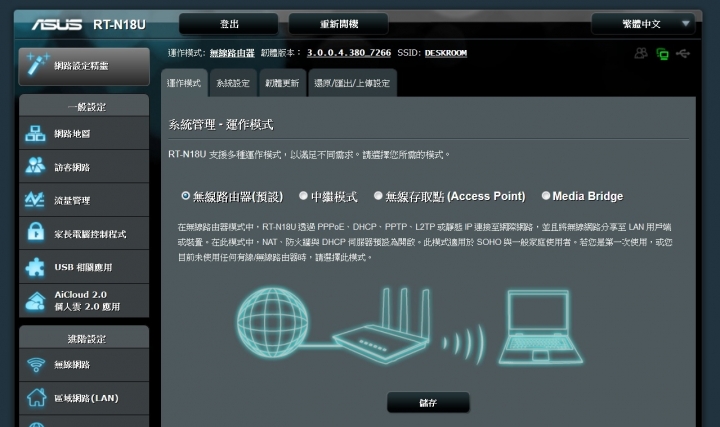Open firmware version 3.0.0.4.380_7266 link

coord(349,53)
